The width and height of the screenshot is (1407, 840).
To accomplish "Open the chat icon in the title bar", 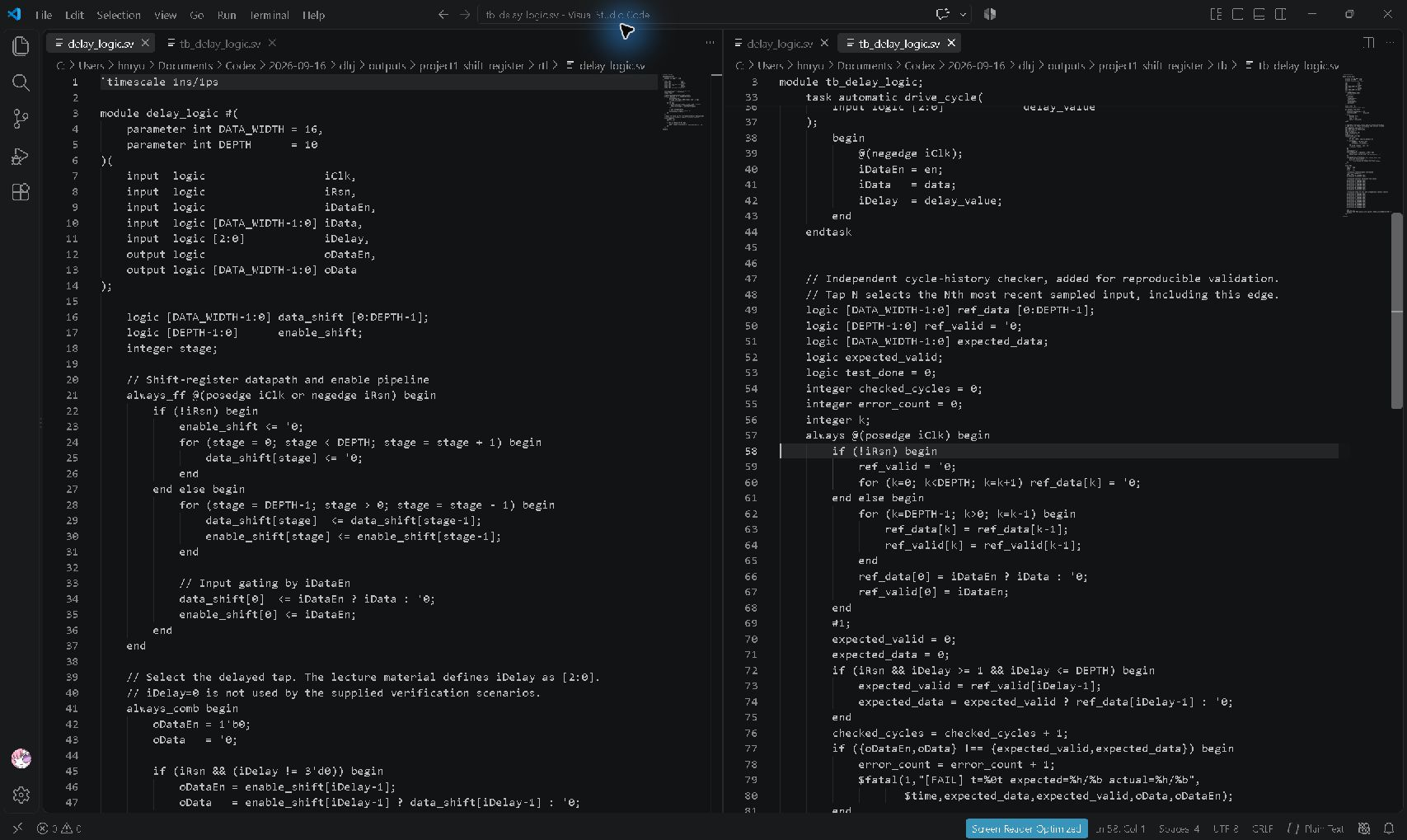I will [x=943, y=14].
